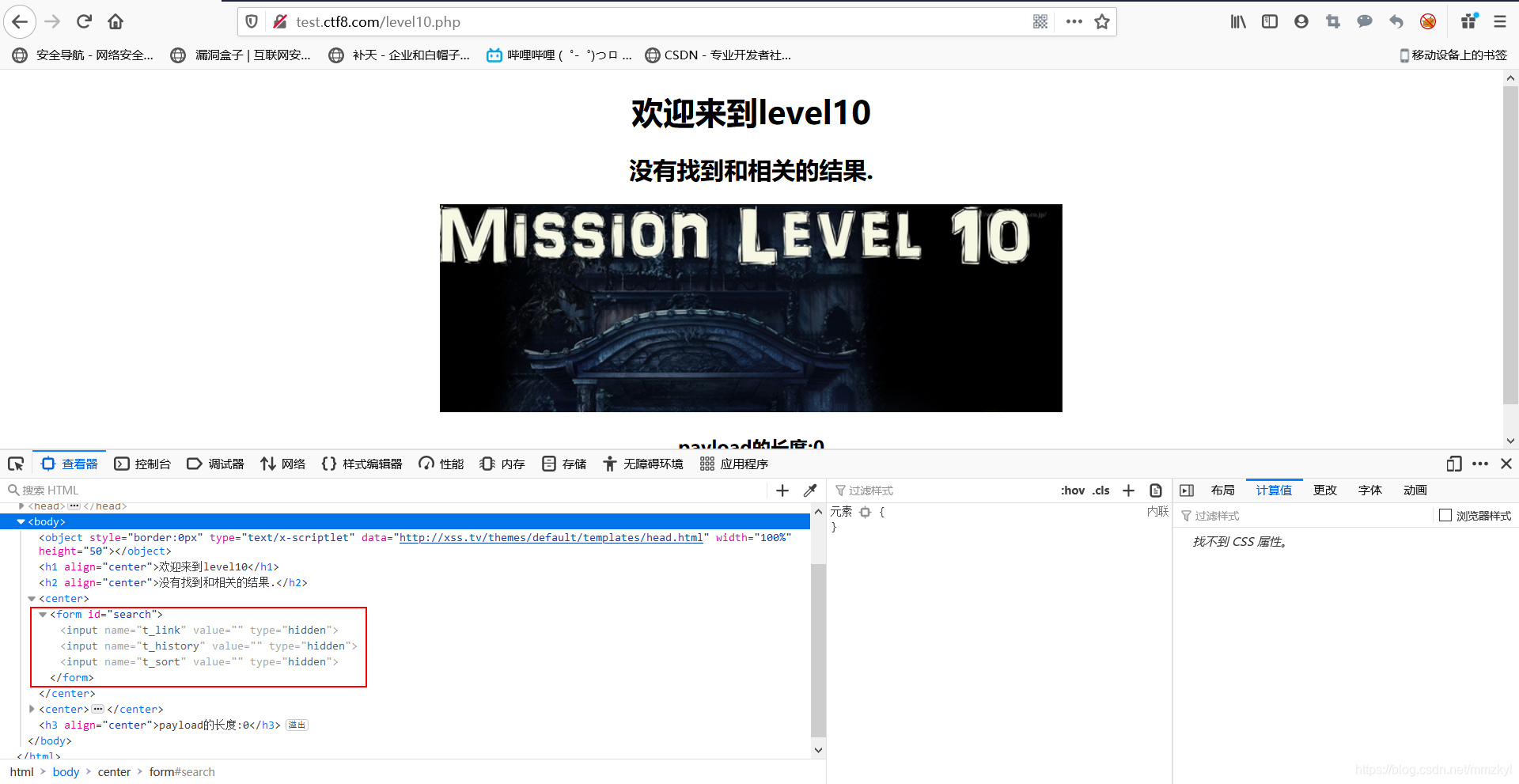The image size is (1519, 784).
Task: Open the extensions icon in toolbar
Action: 1469,22
